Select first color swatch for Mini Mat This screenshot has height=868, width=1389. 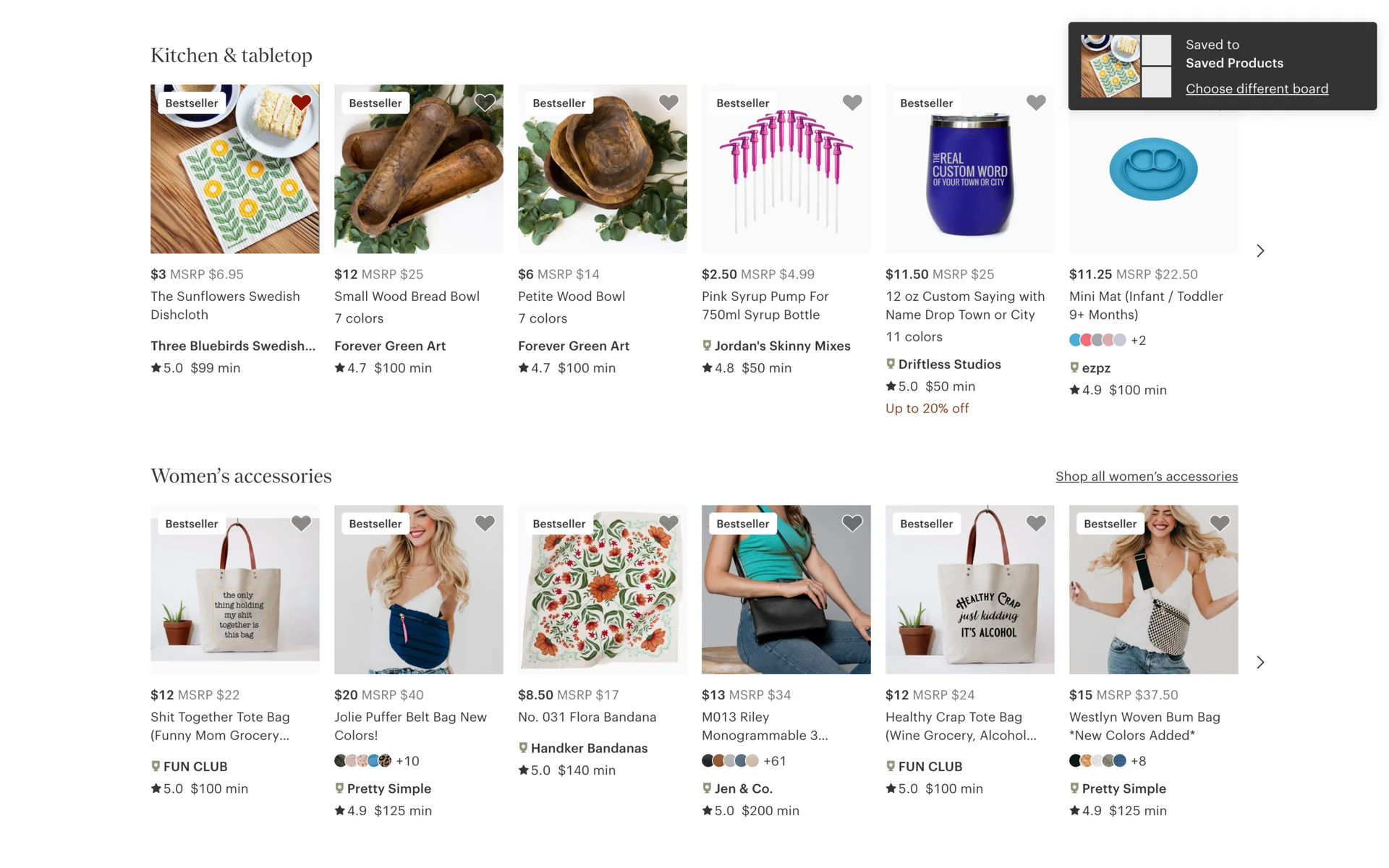[x=1076, y=340]
